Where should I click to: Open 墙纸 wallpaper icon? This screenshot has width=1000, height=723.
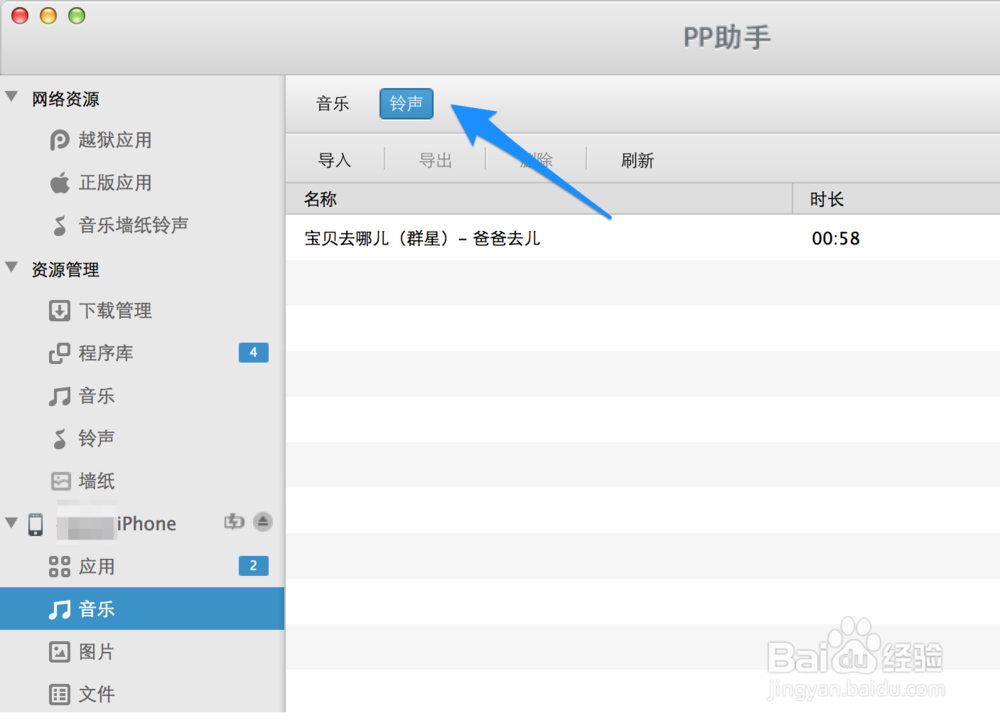tap(61, 481)
